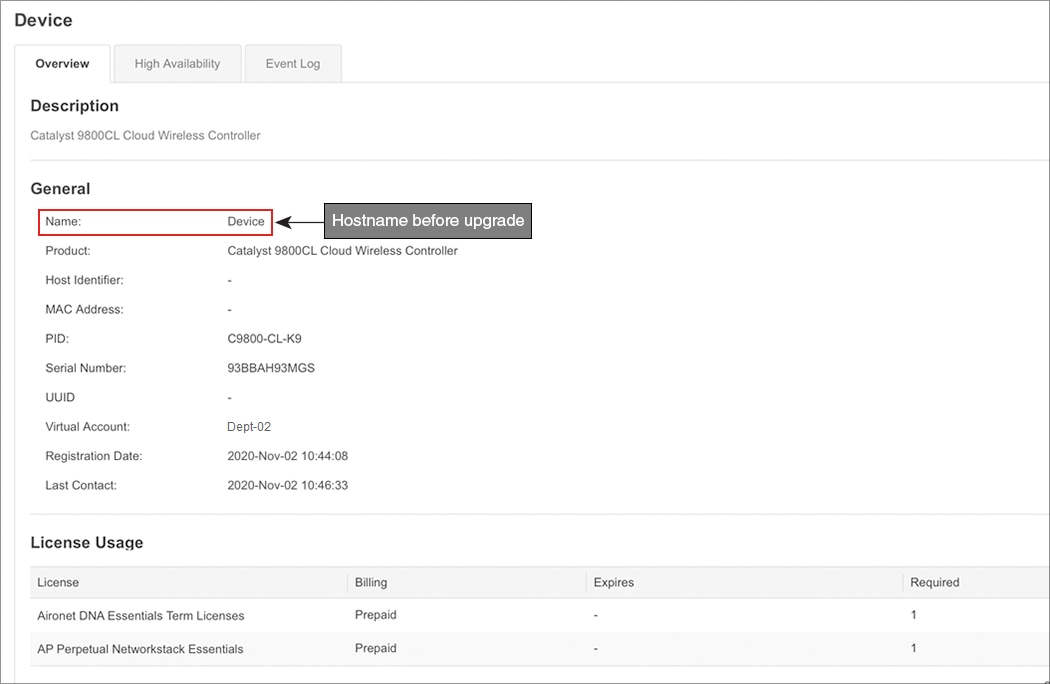1050x684 pixels.
Task: Select the Aironet DNA Essentials Term Licenses row
Action: 540,615
